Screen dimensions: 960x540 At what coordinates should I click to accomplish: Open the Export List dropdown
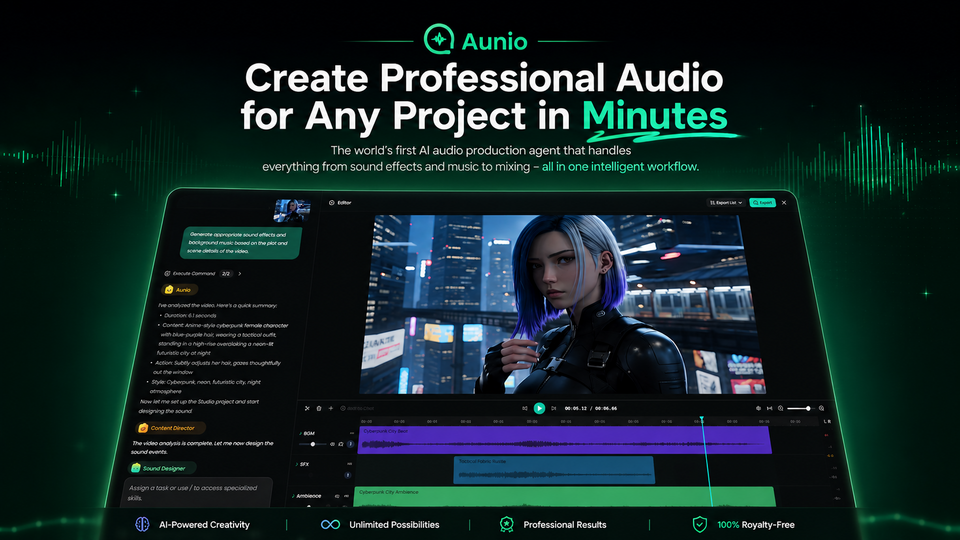tap(726, 203)
